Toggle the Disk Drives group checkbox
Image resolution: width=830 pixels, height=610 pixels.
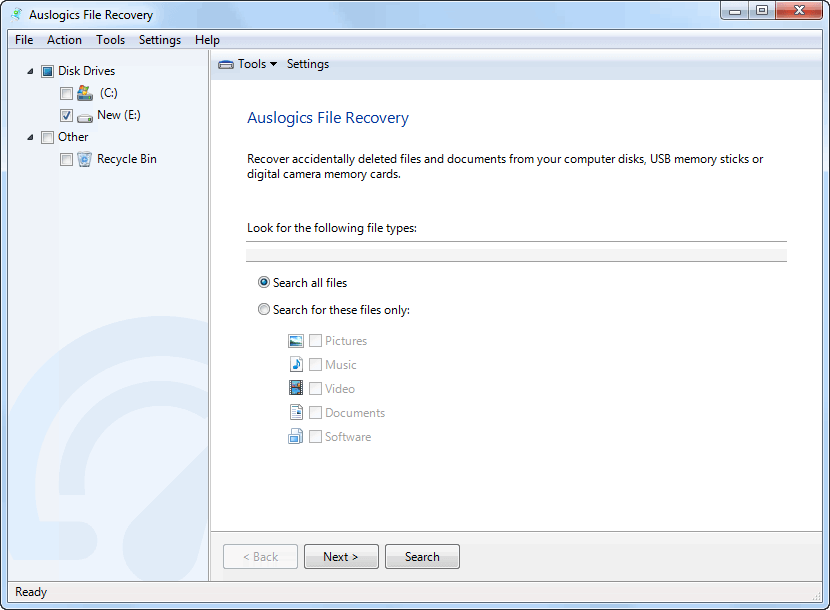pos(48,71)
